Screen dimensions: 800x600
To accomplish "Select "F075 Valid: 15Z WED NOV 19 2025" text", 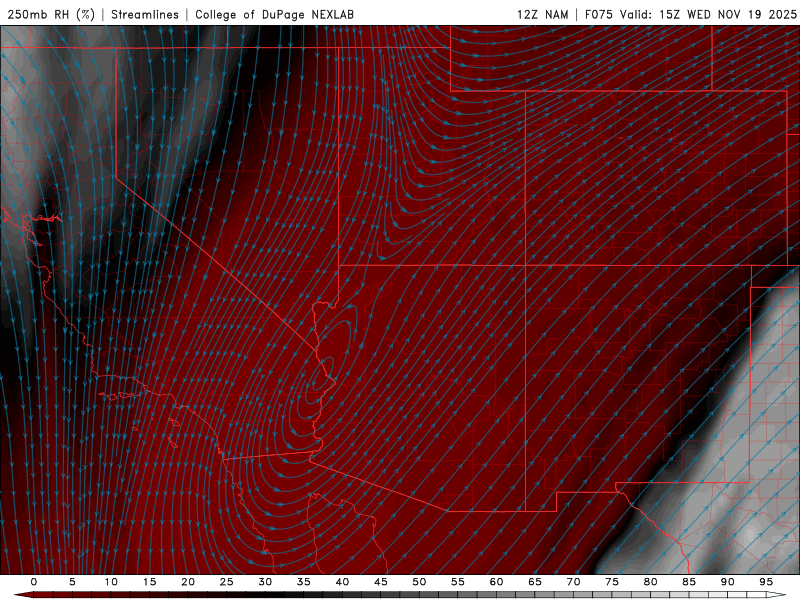I will tap(691, 14).
